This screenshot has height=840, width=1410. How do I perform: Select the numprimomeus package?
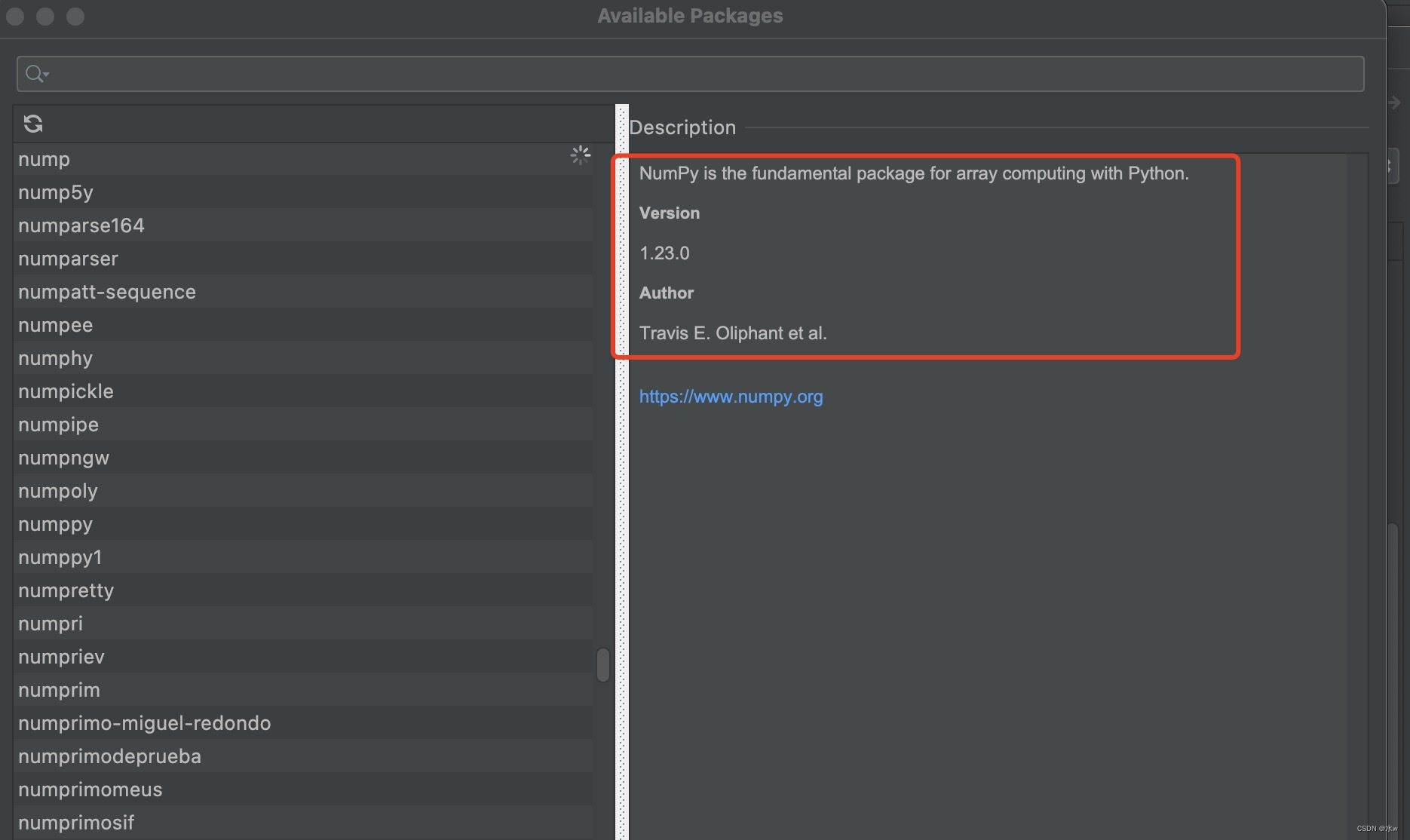(303, 789)
